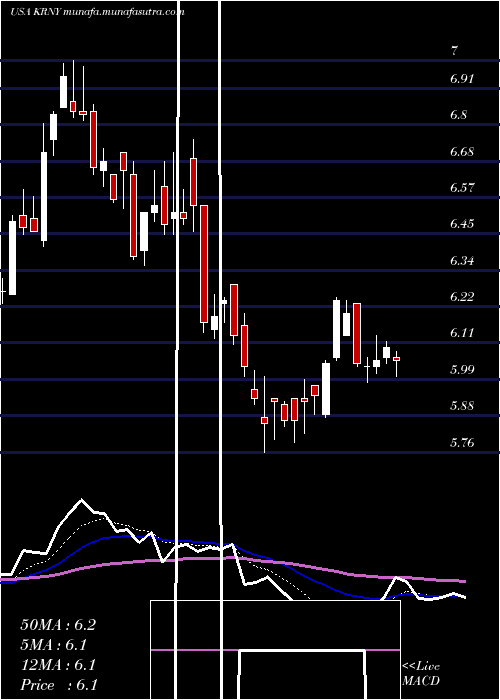This screenshot has width=500, height=700.
Task: Select the price label 6.68
Action: coord(462,152)
